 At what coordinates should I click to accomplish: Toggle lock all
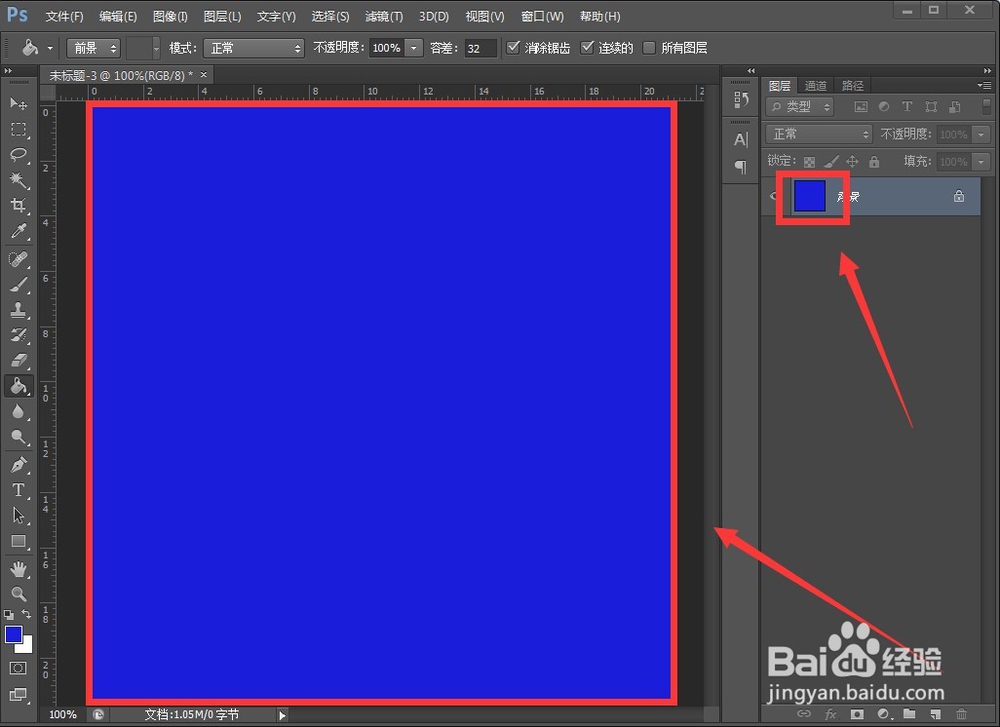pos(874,162)
